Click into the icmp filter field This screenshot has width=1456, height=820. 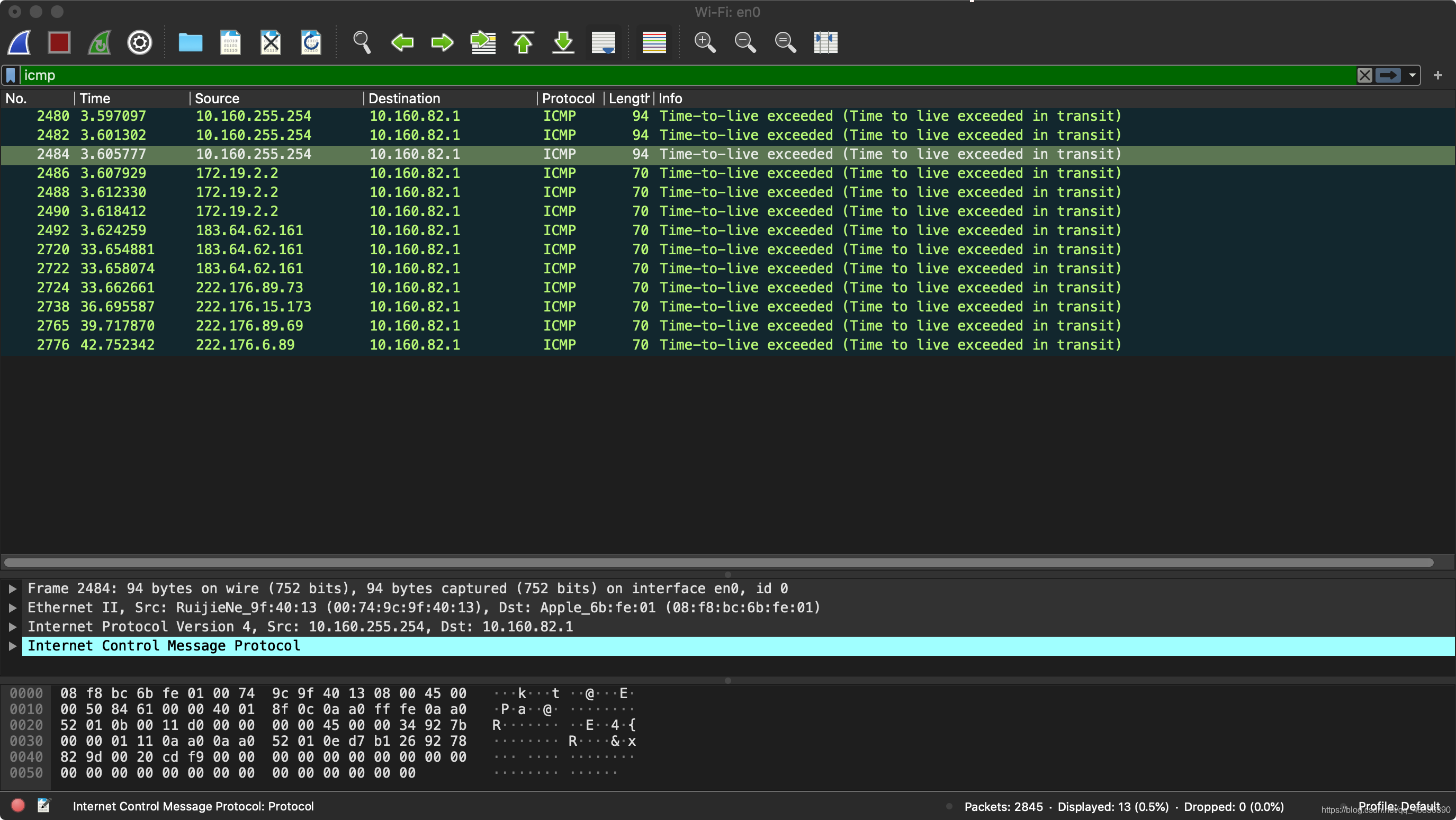pyautogui.click(x=688, y=75)
